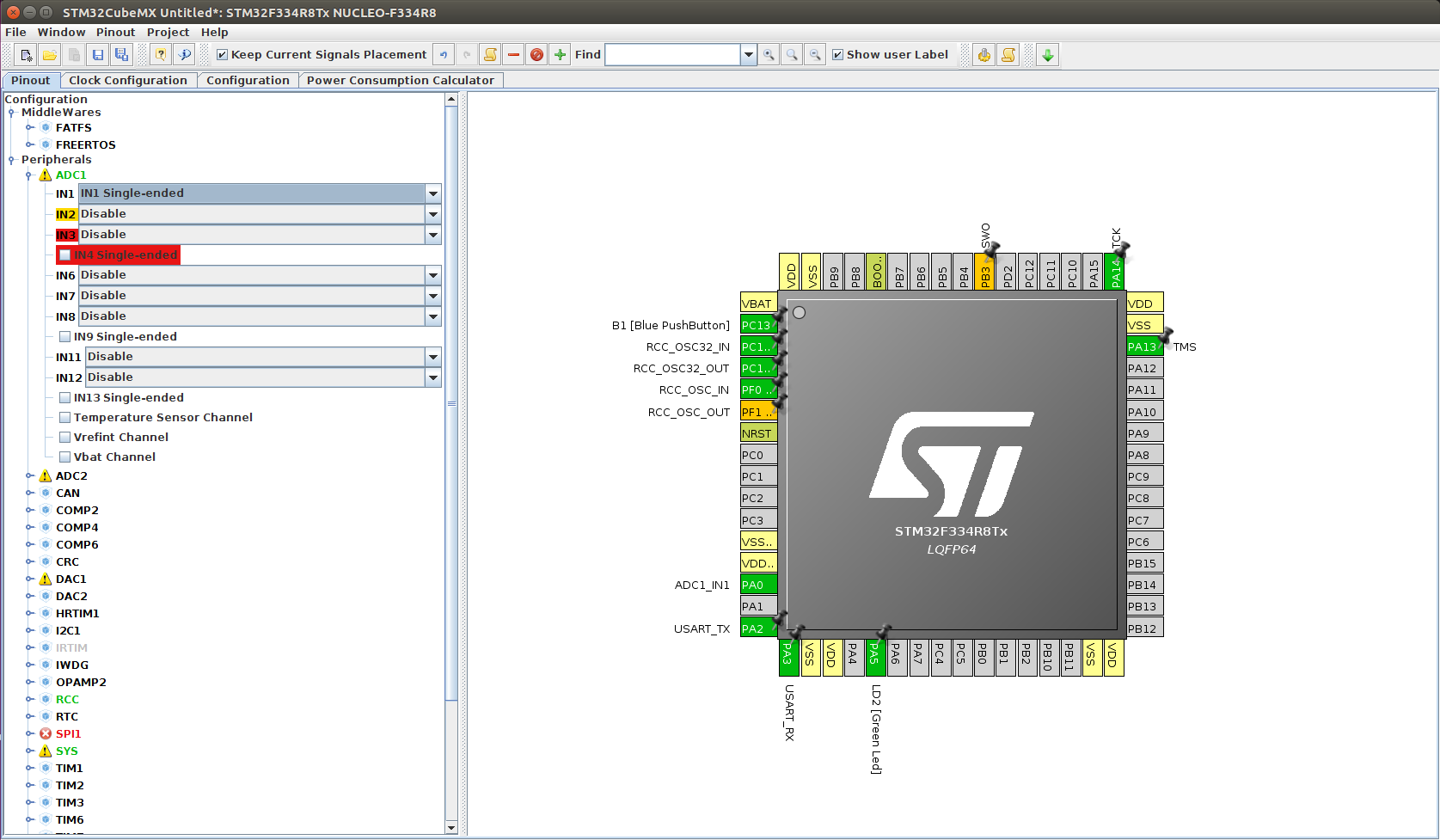Toggle Keep Current Signals Placement checkbox
This screenshot has height=840, width=1440.
click(x=223, y=55)
